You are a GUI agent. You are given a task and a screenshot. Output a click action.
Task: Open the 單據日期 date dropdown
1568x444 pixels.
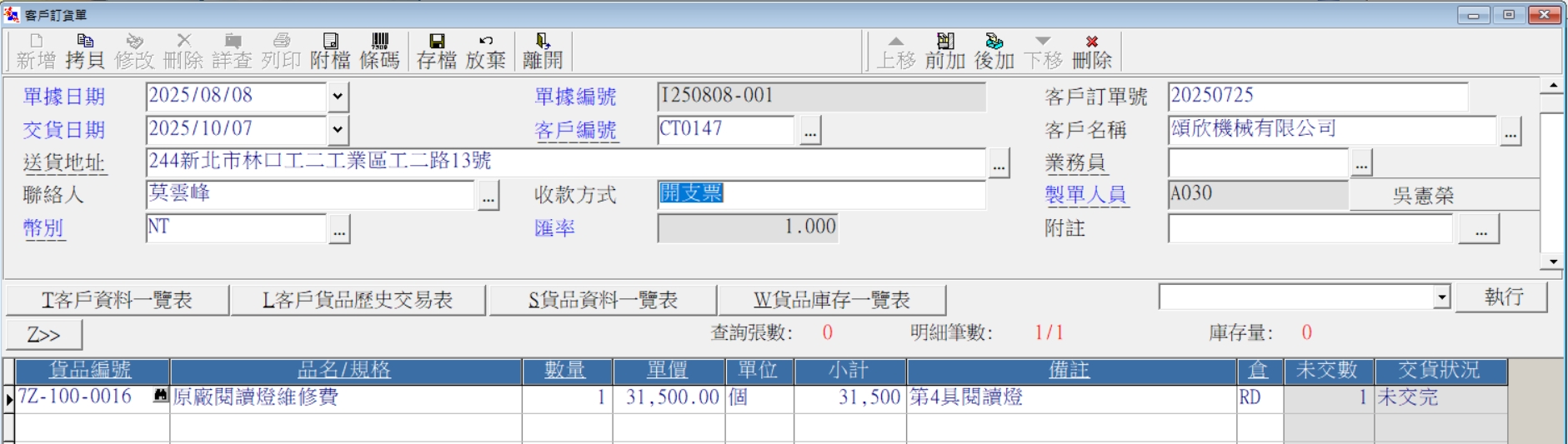(x=337, y=97)
